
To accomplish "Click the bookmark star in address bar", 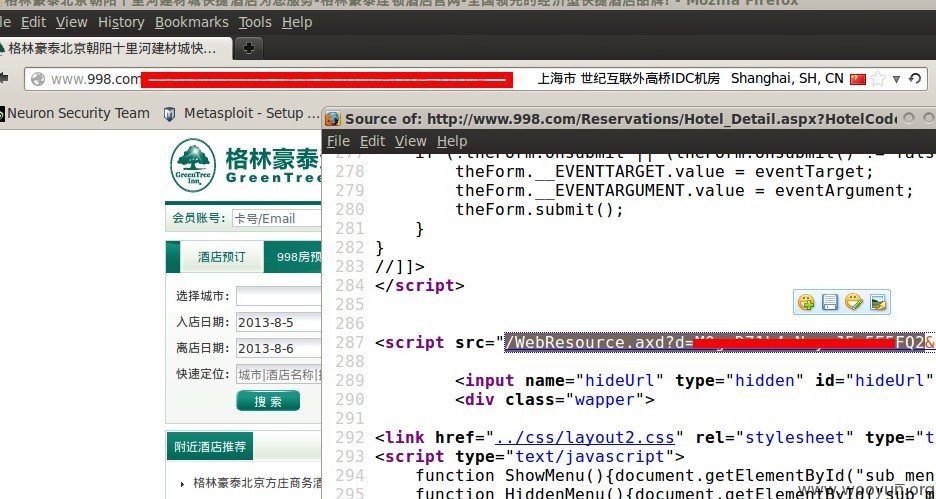I will (878, 79).
